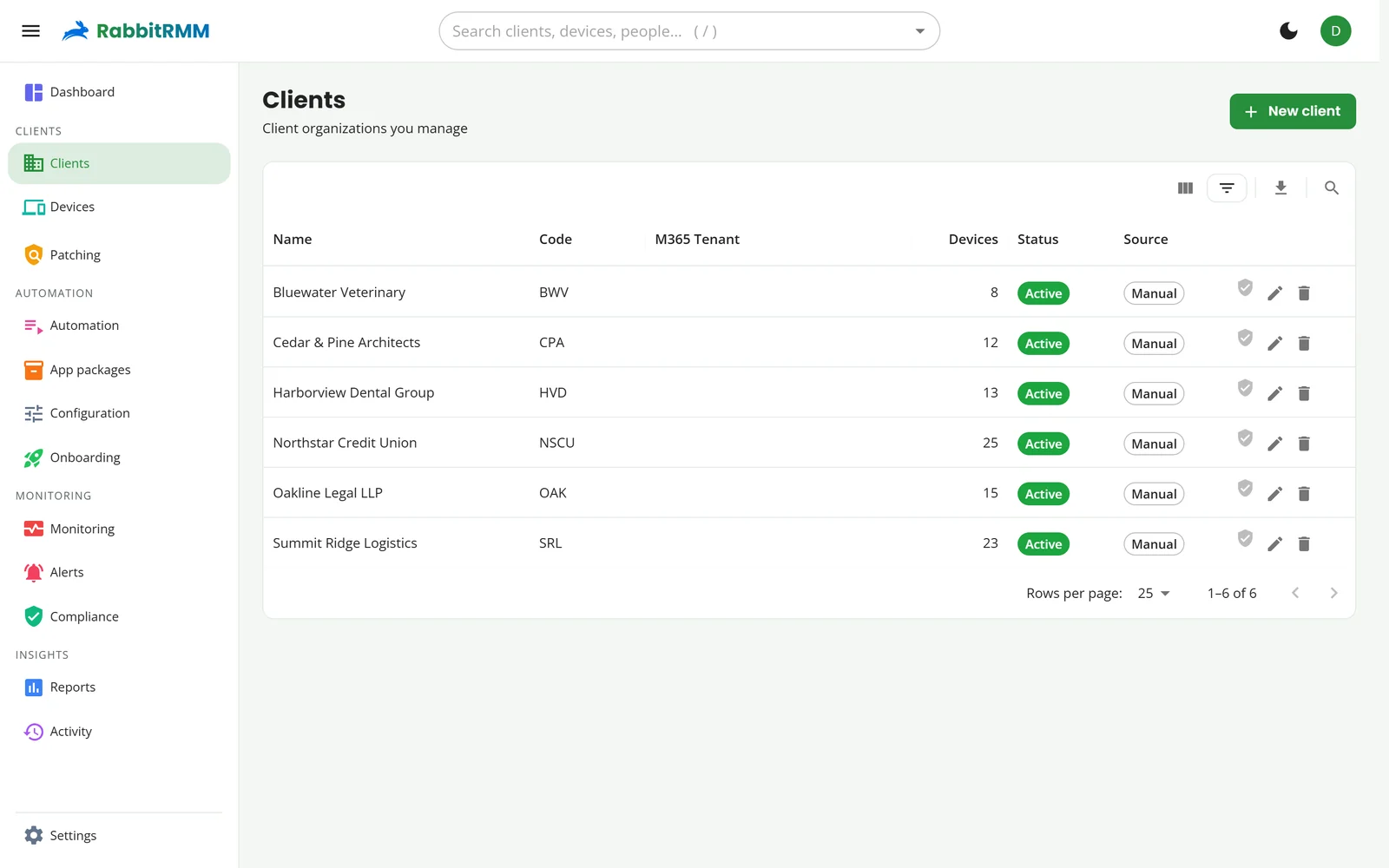Go to the previous page chevron
This screenshot has width=1389, height=868.
pyautogui.click(x=1295, y=594)
